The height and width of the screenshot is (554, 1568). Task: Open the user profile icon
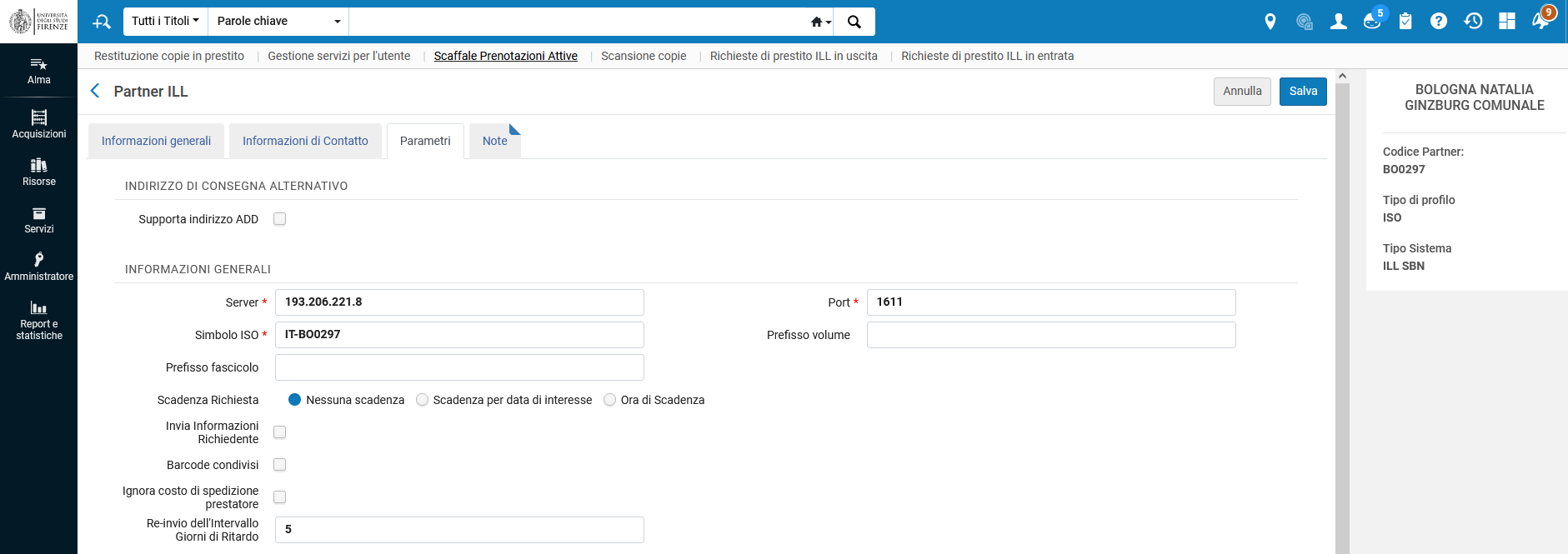1339,22
